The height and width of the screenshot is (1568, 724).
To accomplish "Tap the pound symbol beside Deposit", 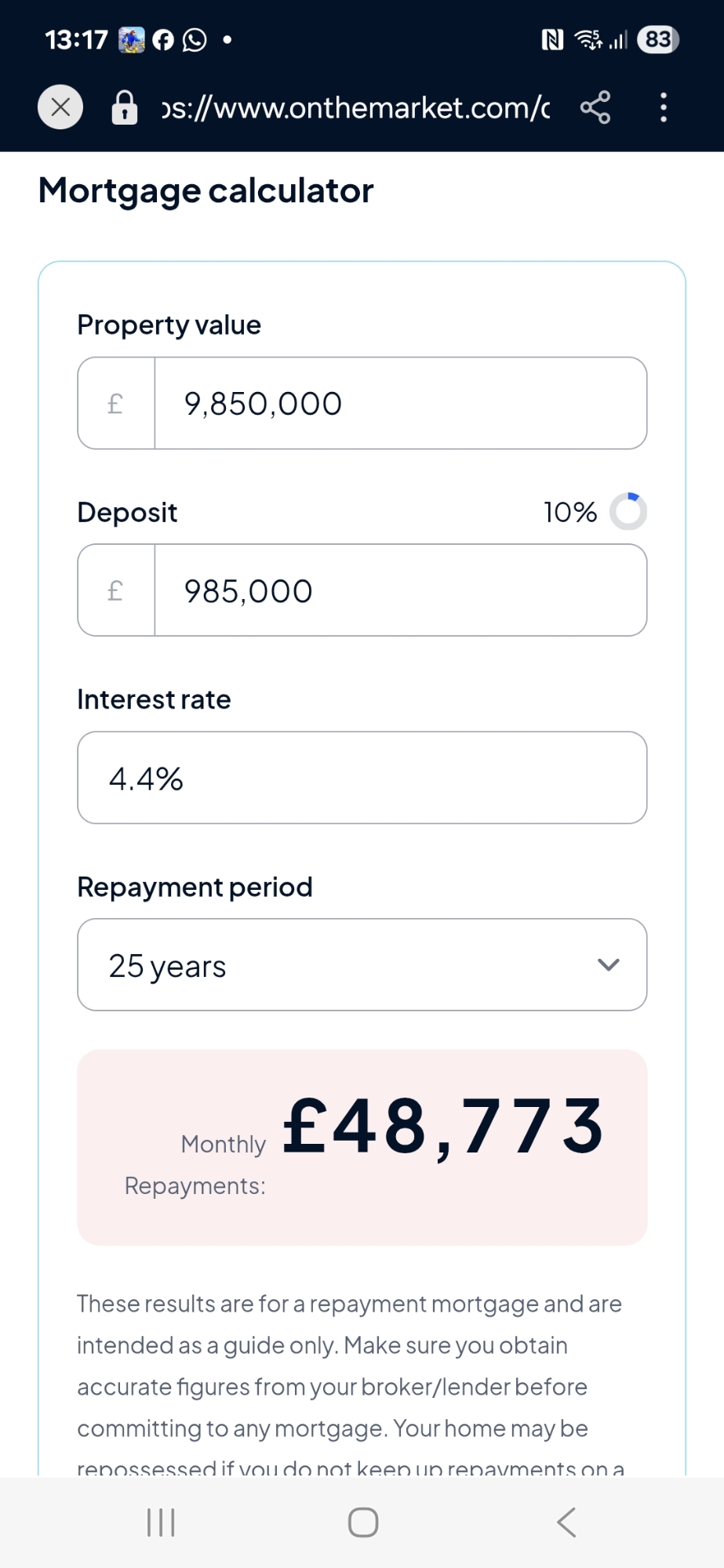I will coord(116,590).
